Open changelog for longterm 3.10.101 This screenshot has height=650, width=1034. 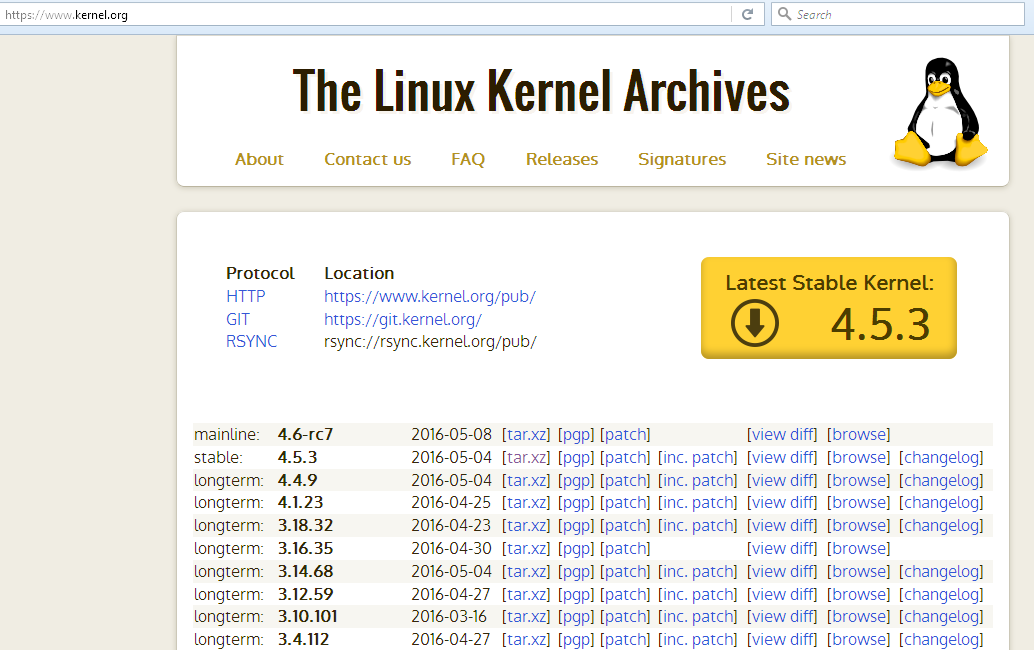(941, 617)
